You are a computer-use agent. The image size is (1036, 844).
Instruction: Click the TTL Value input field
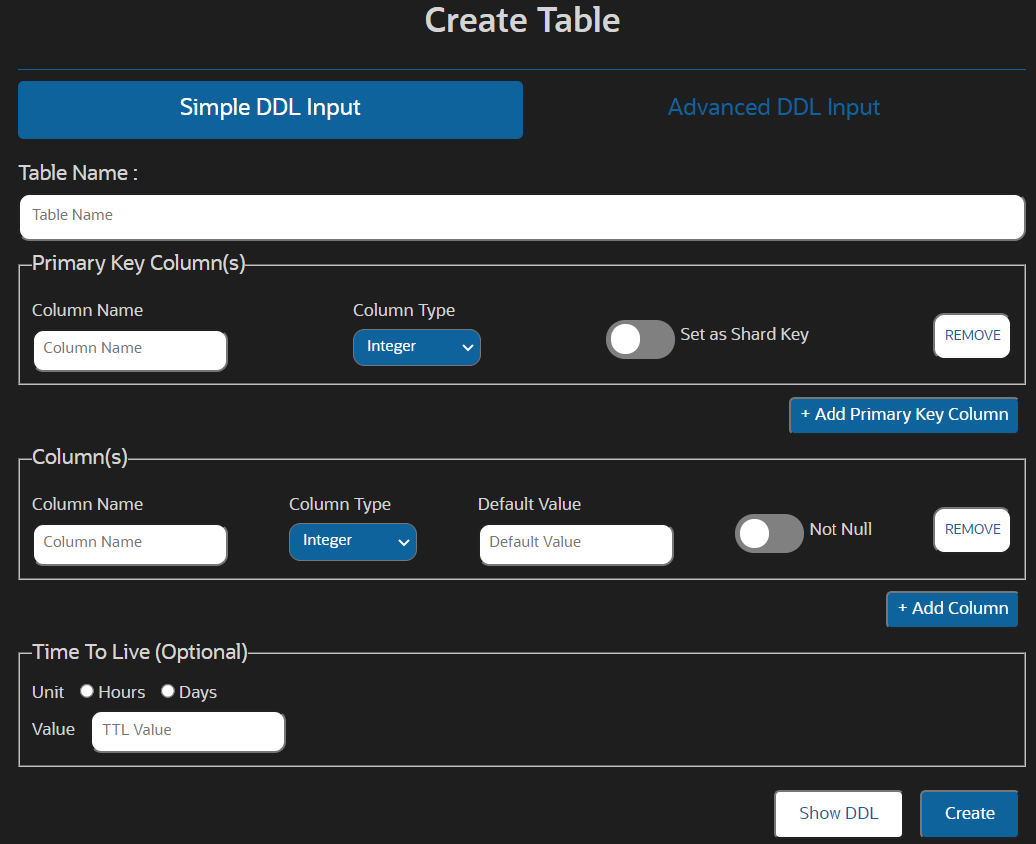click(x=188, y=731)
